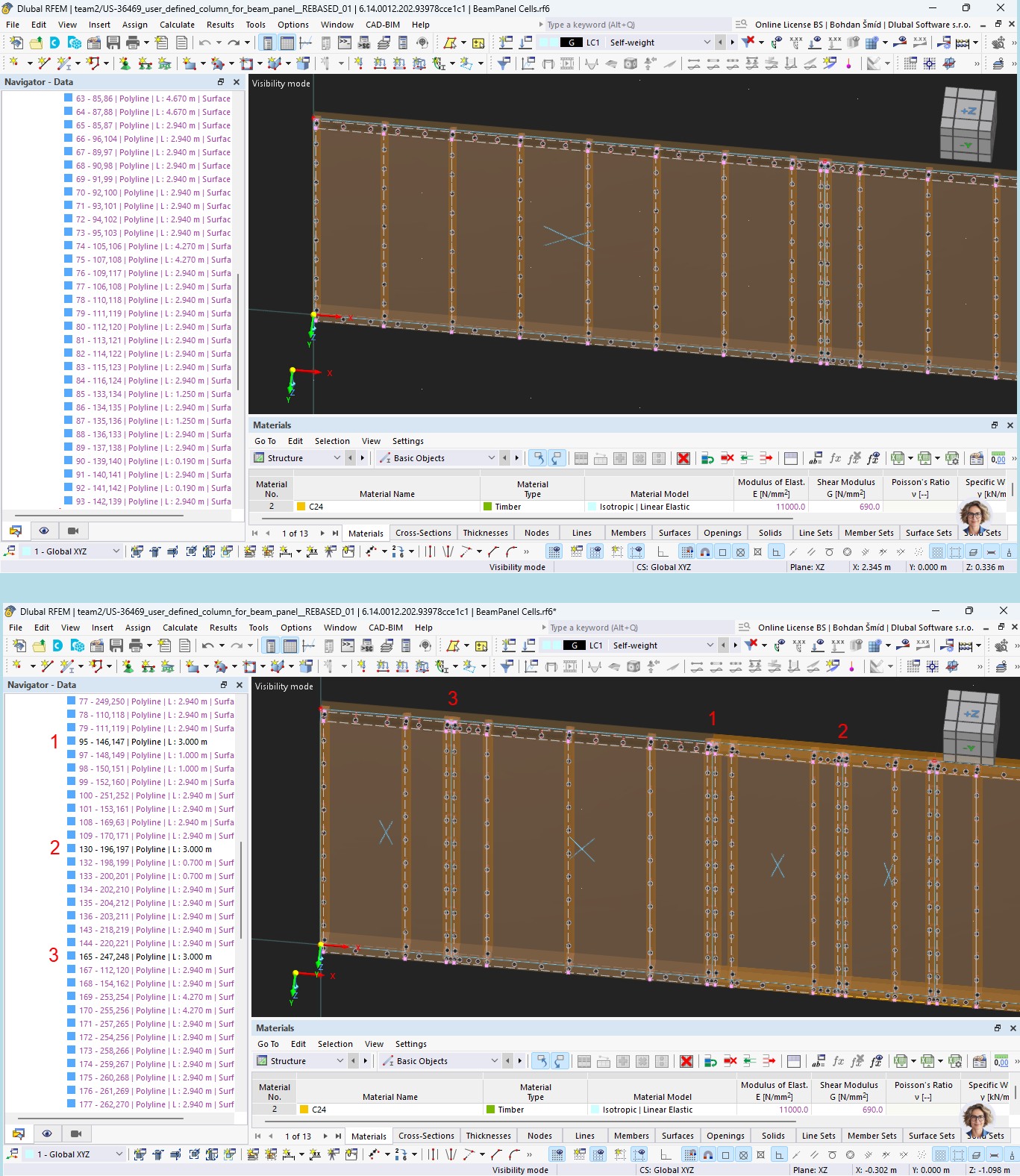Click red X delete icon in upper Materials toolbar
The height and width of the screenshot is (1176, 1020).
click(683, 458)
